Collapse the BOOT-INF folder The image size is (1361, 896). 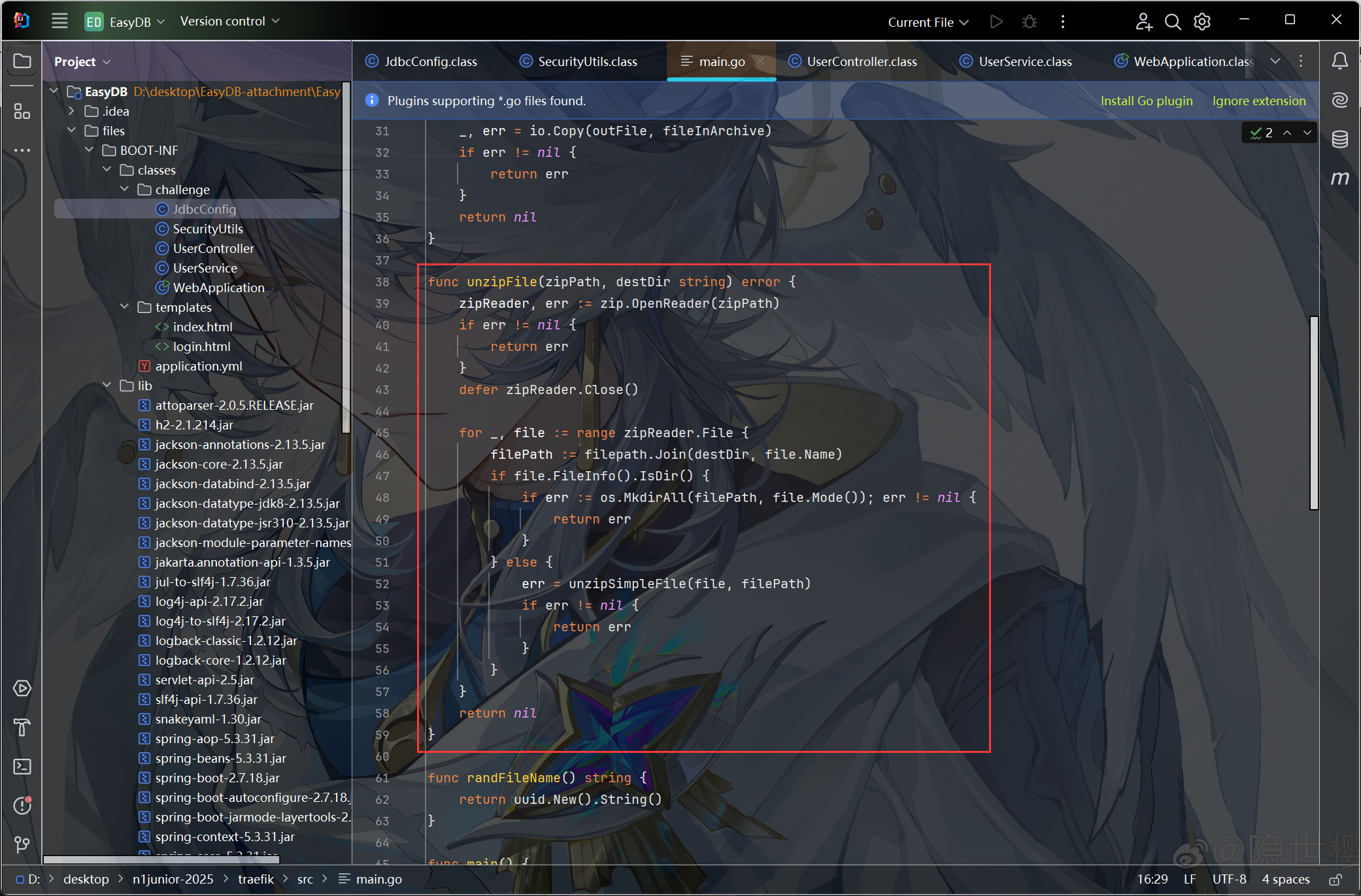(x=90, y=150)
